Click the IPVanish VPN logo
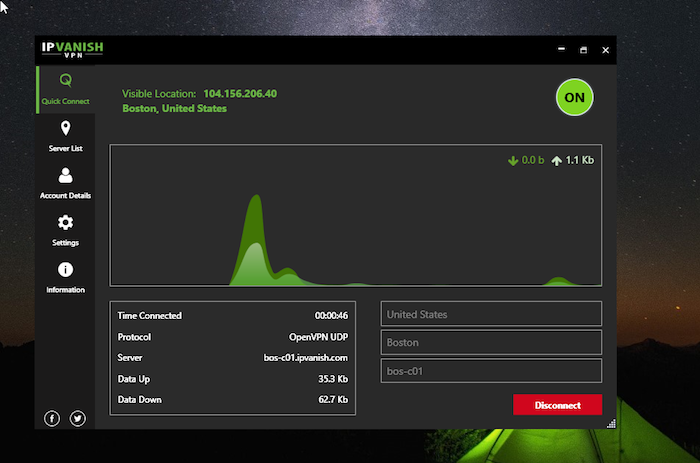 click(72, 50)
